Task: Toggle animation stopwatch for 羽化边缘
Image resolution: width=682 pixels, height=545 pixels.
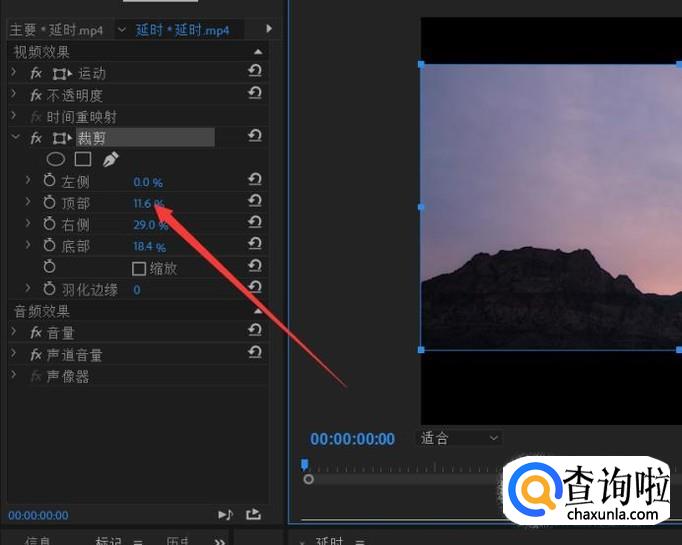Action: pos(50,288)
